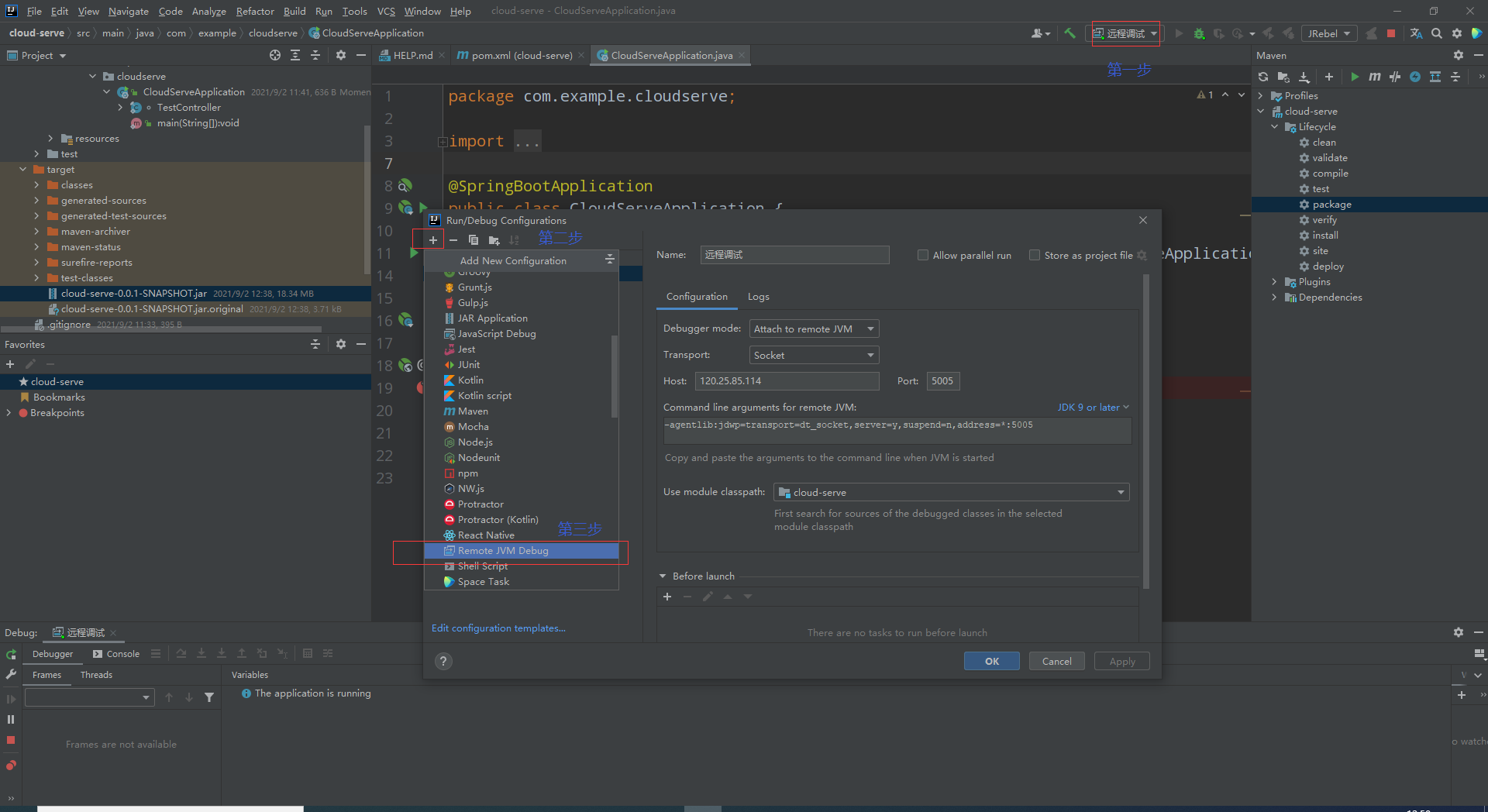Toggle Skip Tests lightning icon in Maven
This screenshot has height=812, width=1488.
pyautogui.click(x=1415, y=77)
